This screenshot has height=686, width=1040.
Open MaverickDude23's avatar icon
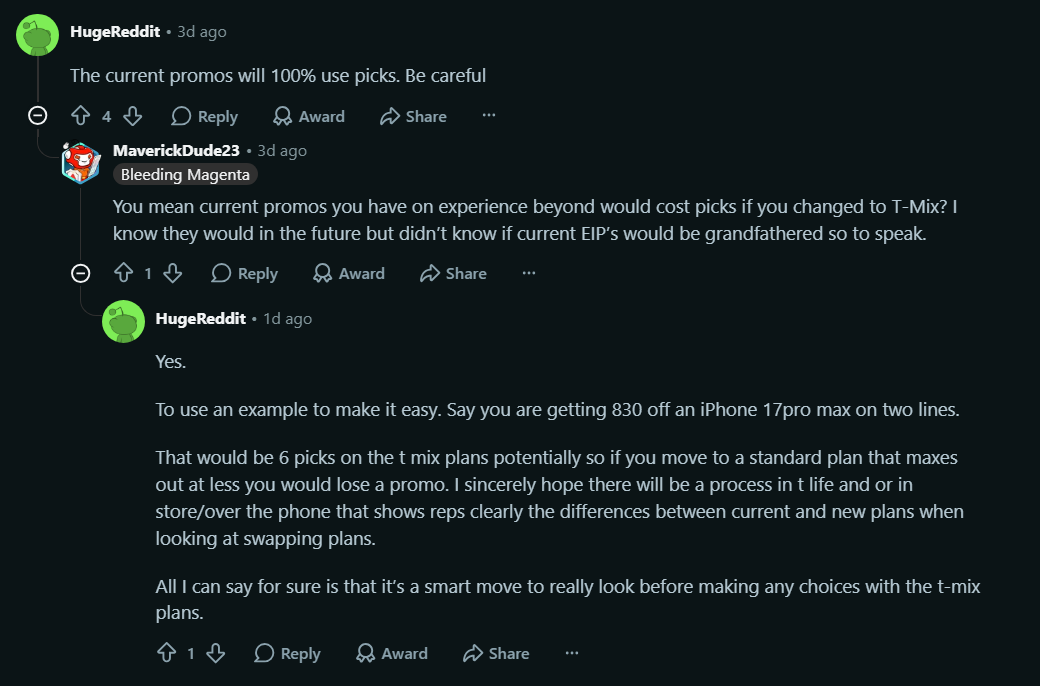pos(81,163)
